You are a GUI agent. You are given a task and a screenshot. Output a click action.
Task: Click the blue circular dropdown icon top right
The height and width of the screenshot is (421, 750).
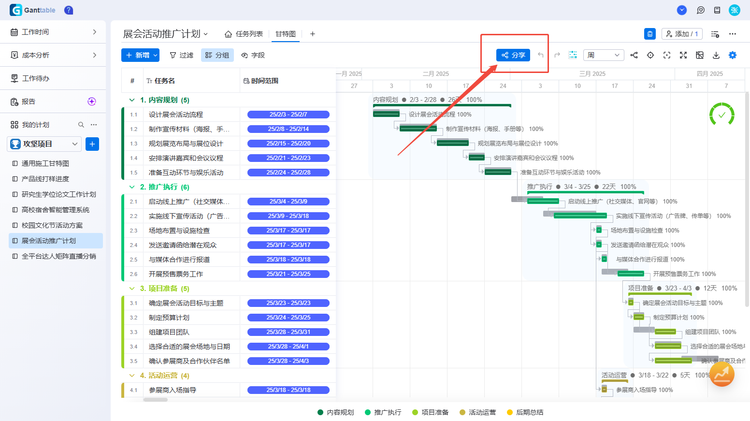coord(682,10)
